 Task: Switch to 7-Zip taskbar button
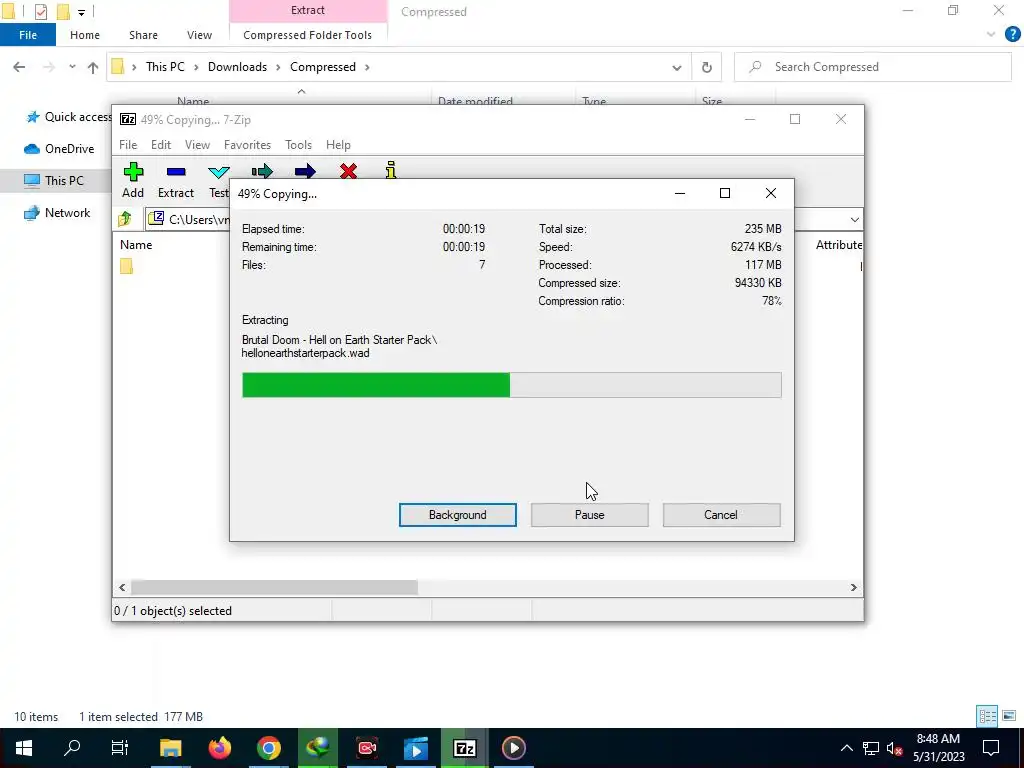(464, 748)
